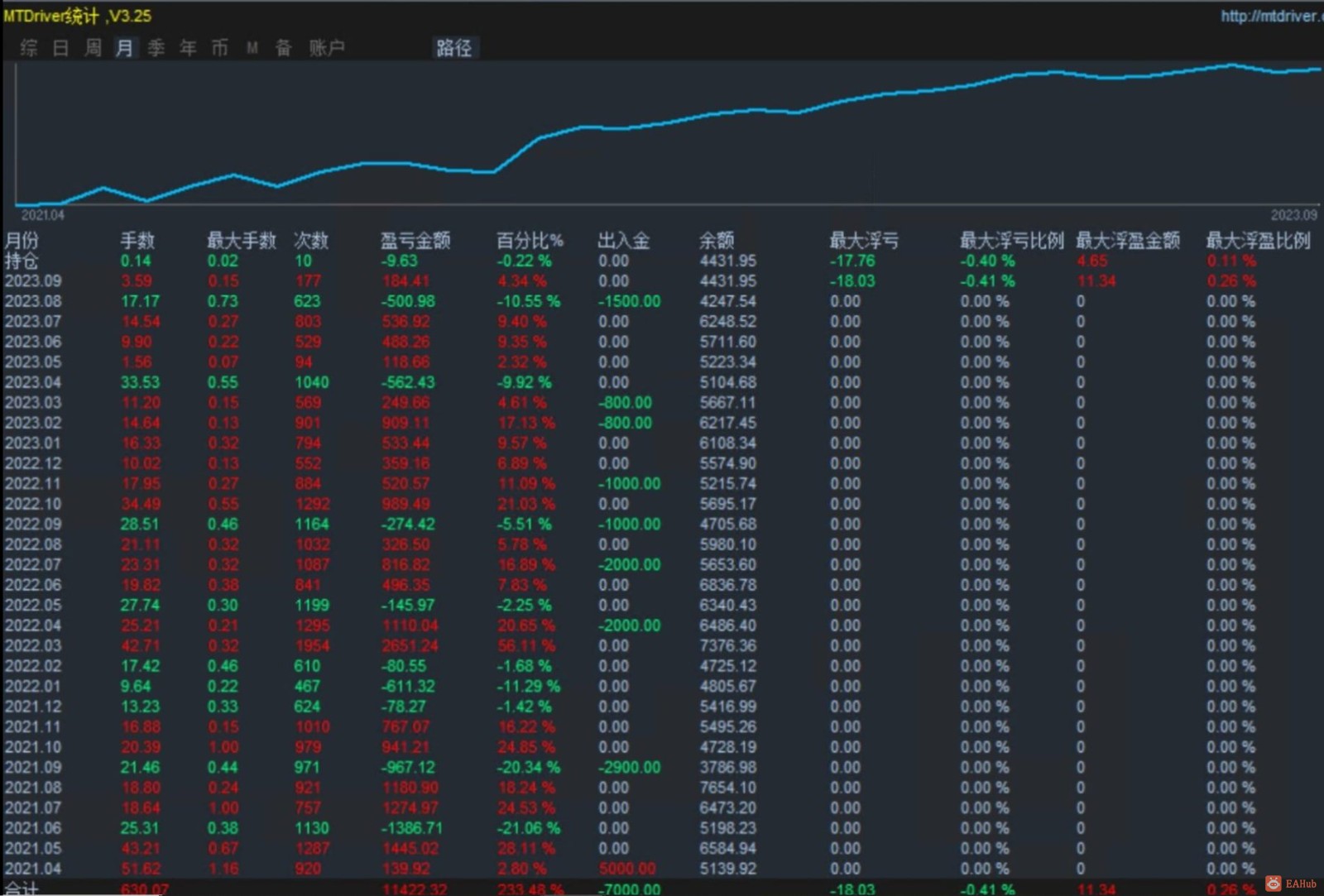Click the 余额 column header
Screen dimensions: 1324x896
(x=717, y=241)
